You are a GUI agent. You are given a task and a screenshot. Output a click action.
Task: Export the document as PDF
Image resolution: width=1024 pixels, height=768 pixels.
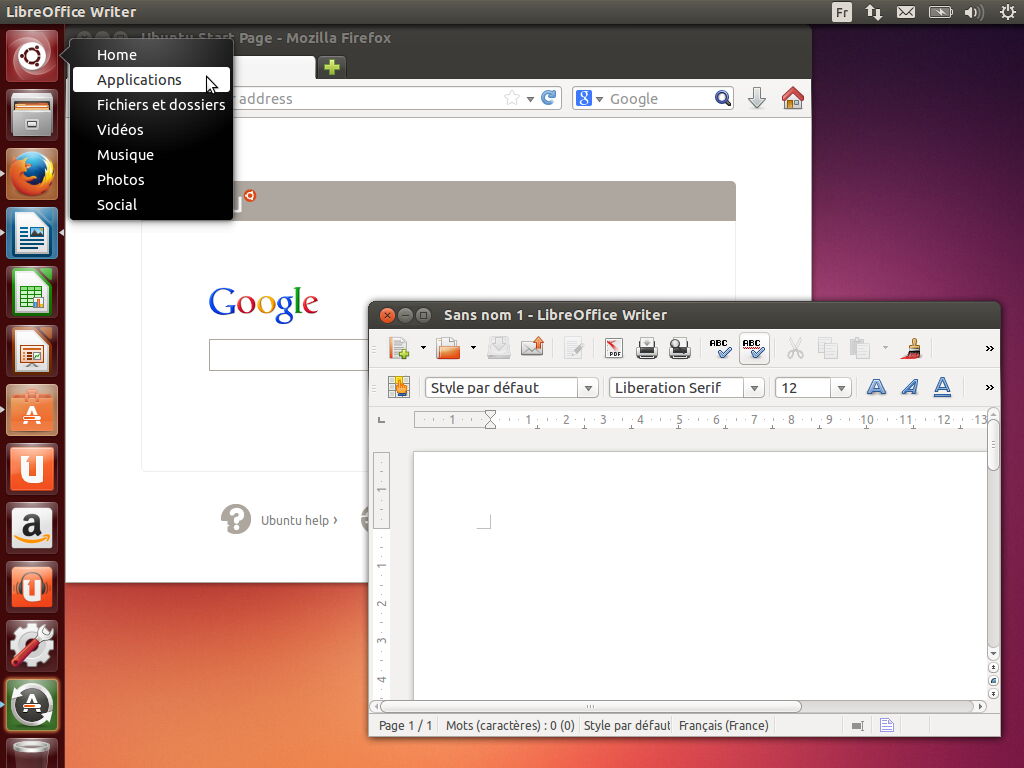613,348
